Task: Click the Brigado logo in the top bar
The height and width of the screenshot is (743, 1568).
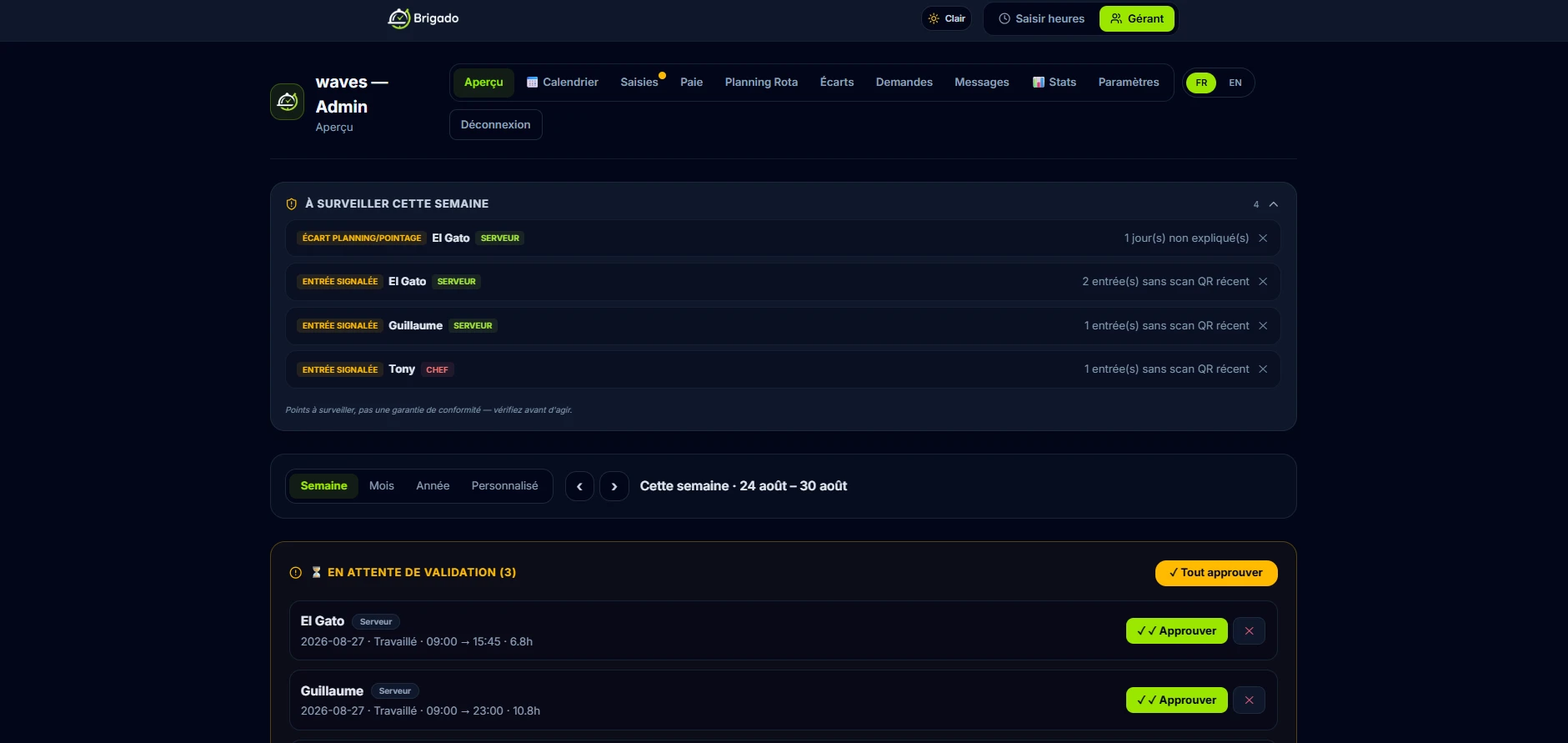Action: 423,18
